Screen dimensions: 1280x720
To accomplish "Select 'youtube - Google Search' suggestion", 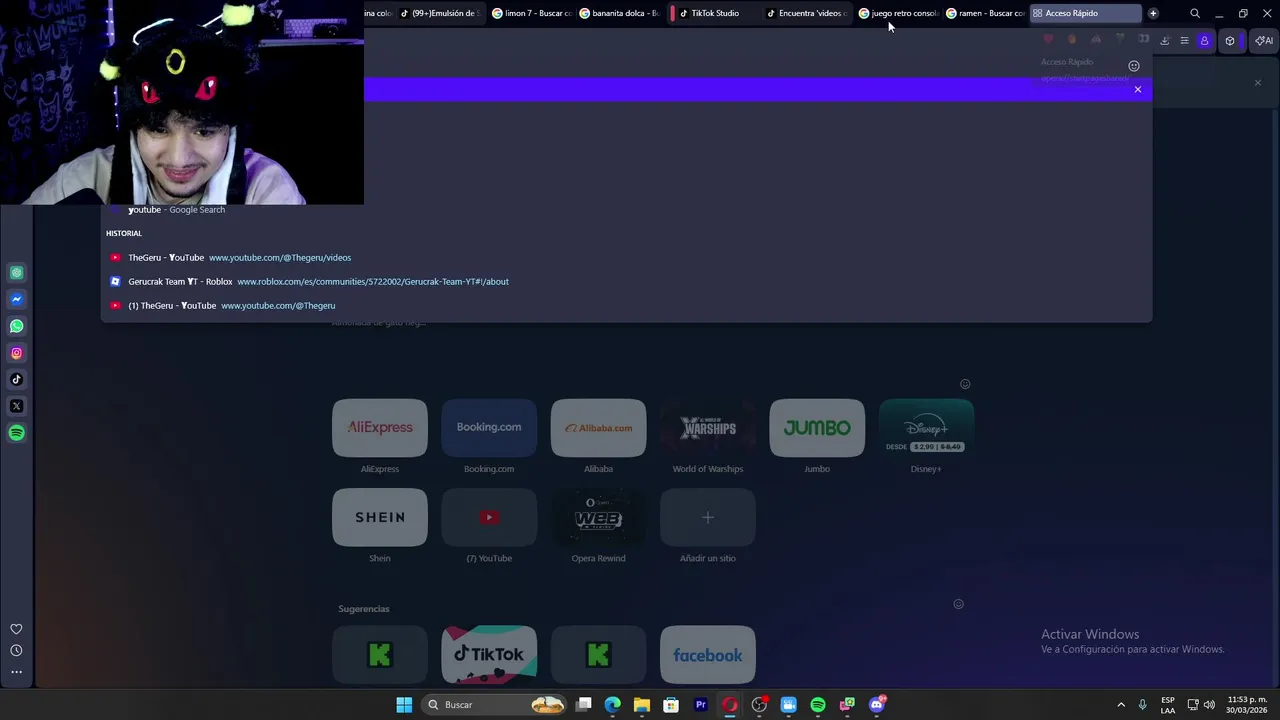I will [x=626, y=210].
